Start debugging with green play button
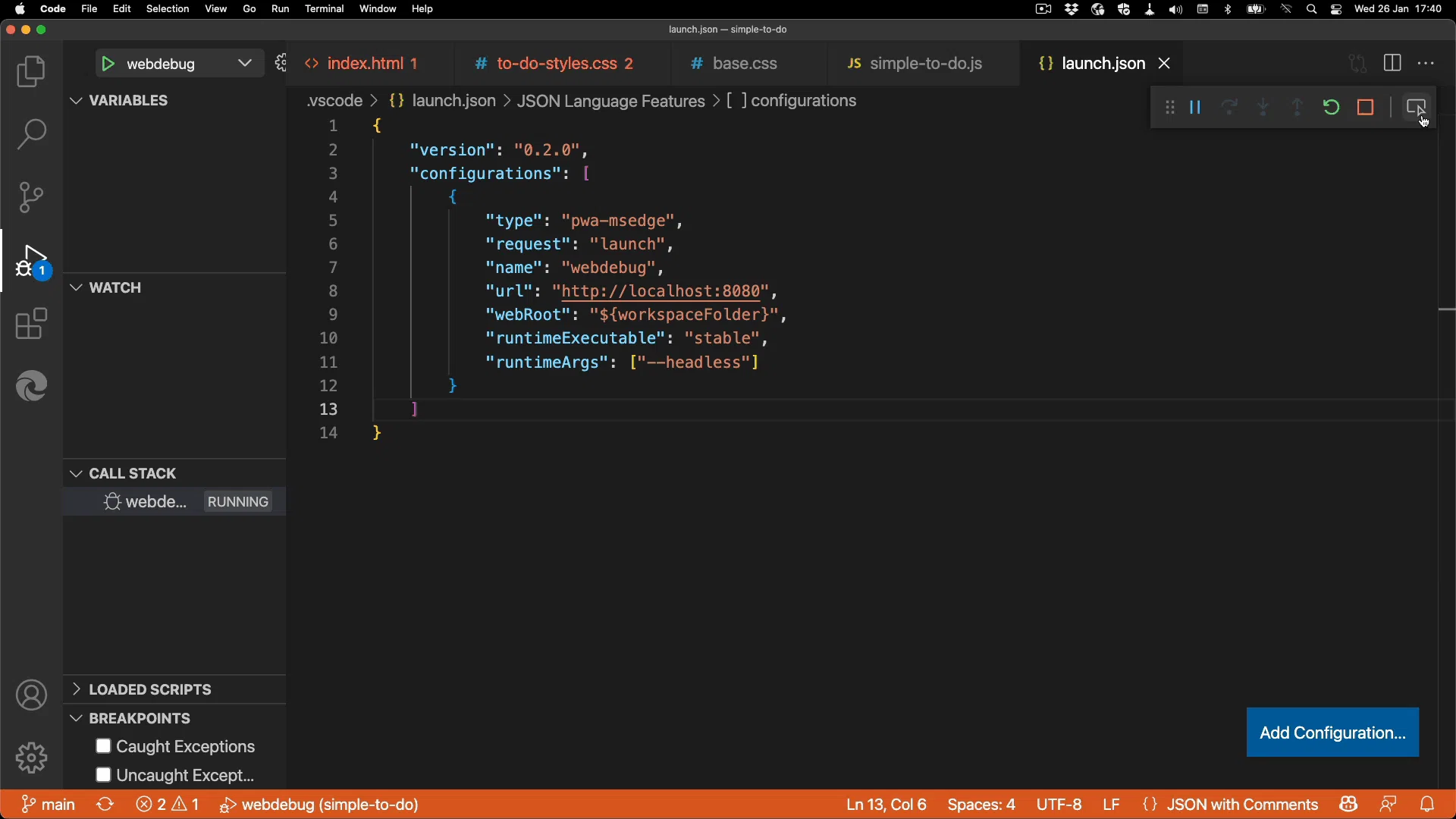 [108, 64]
